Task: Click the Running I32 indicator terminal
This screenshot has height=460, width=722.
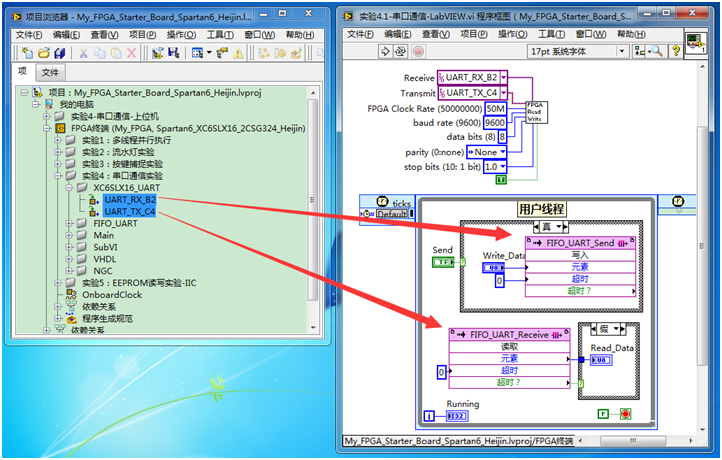Action: click(x=457, y=416)
